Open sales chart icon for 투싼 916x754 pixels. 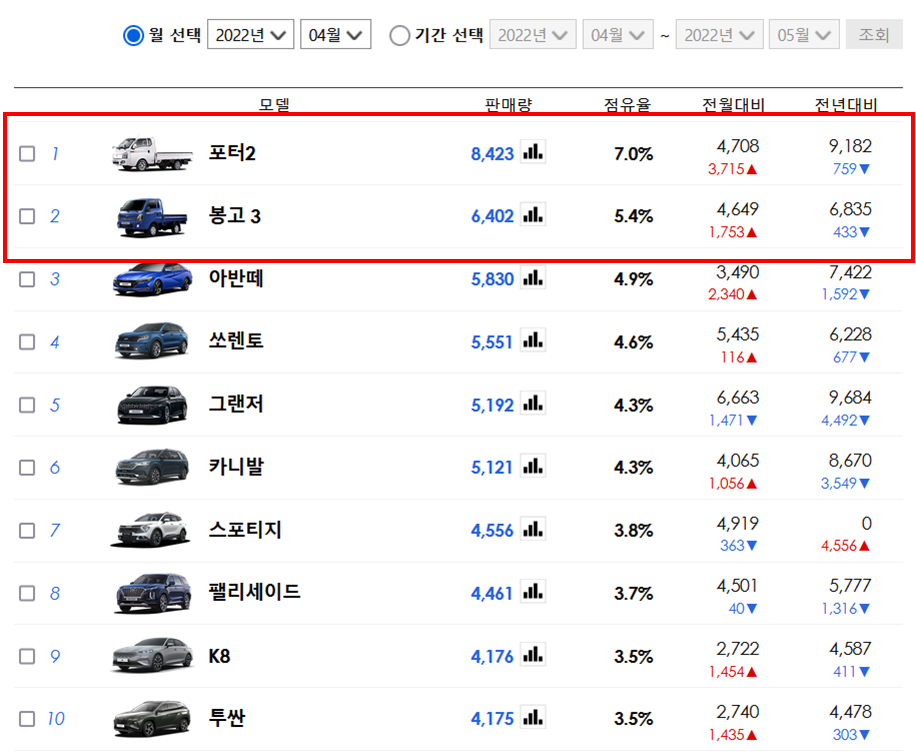[533, 717]
